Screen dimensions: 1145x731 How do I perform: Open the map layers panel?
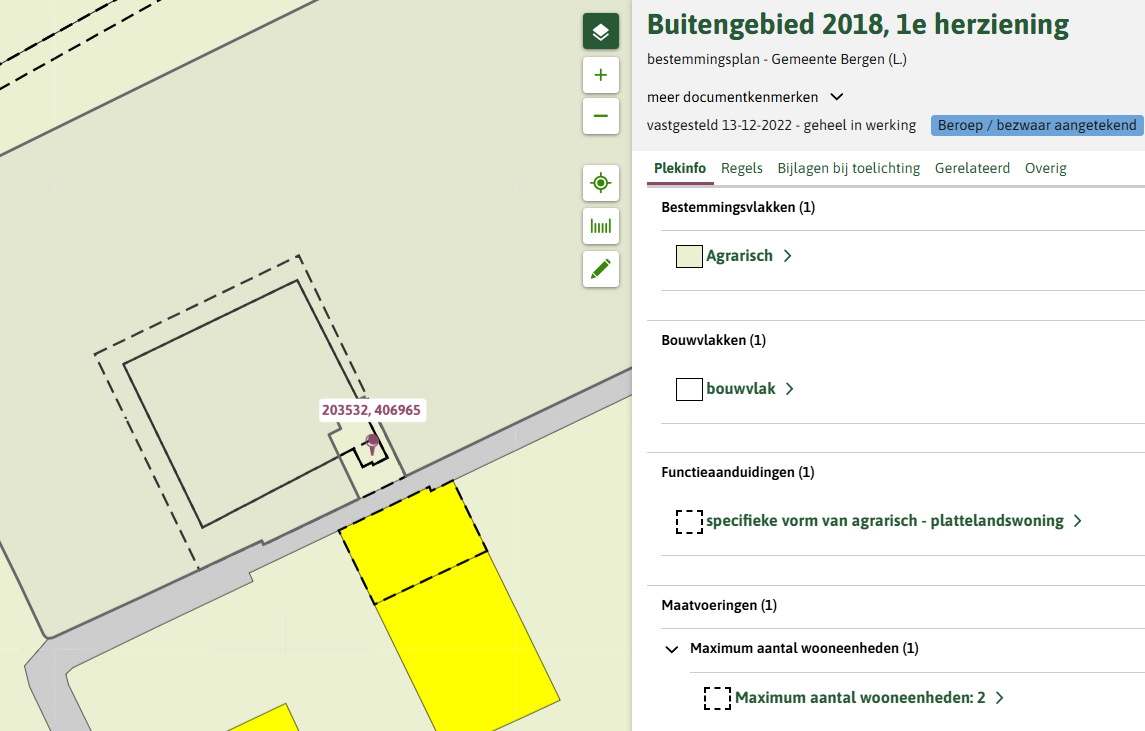pos(600,31)
